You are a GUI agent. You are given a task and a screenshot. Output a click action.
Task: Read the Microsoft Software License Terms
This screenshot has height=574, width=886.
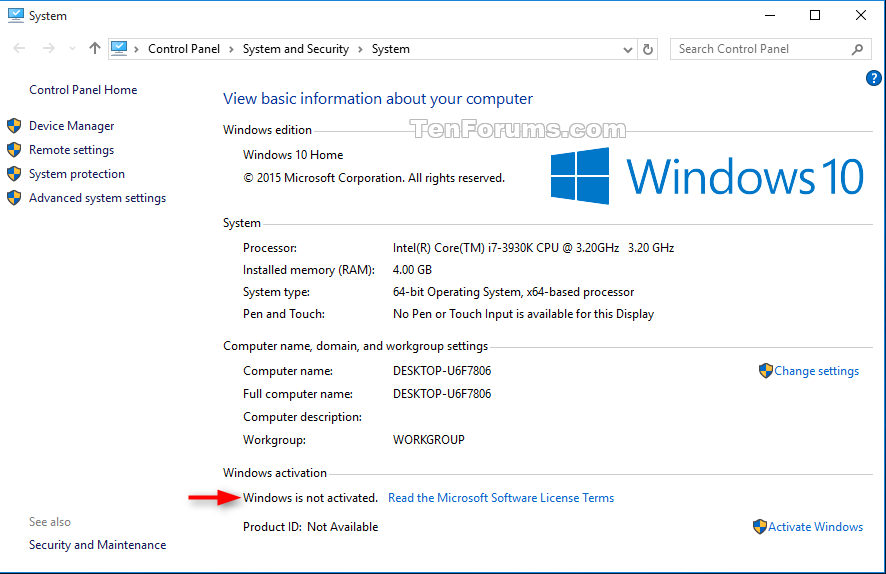501,498
